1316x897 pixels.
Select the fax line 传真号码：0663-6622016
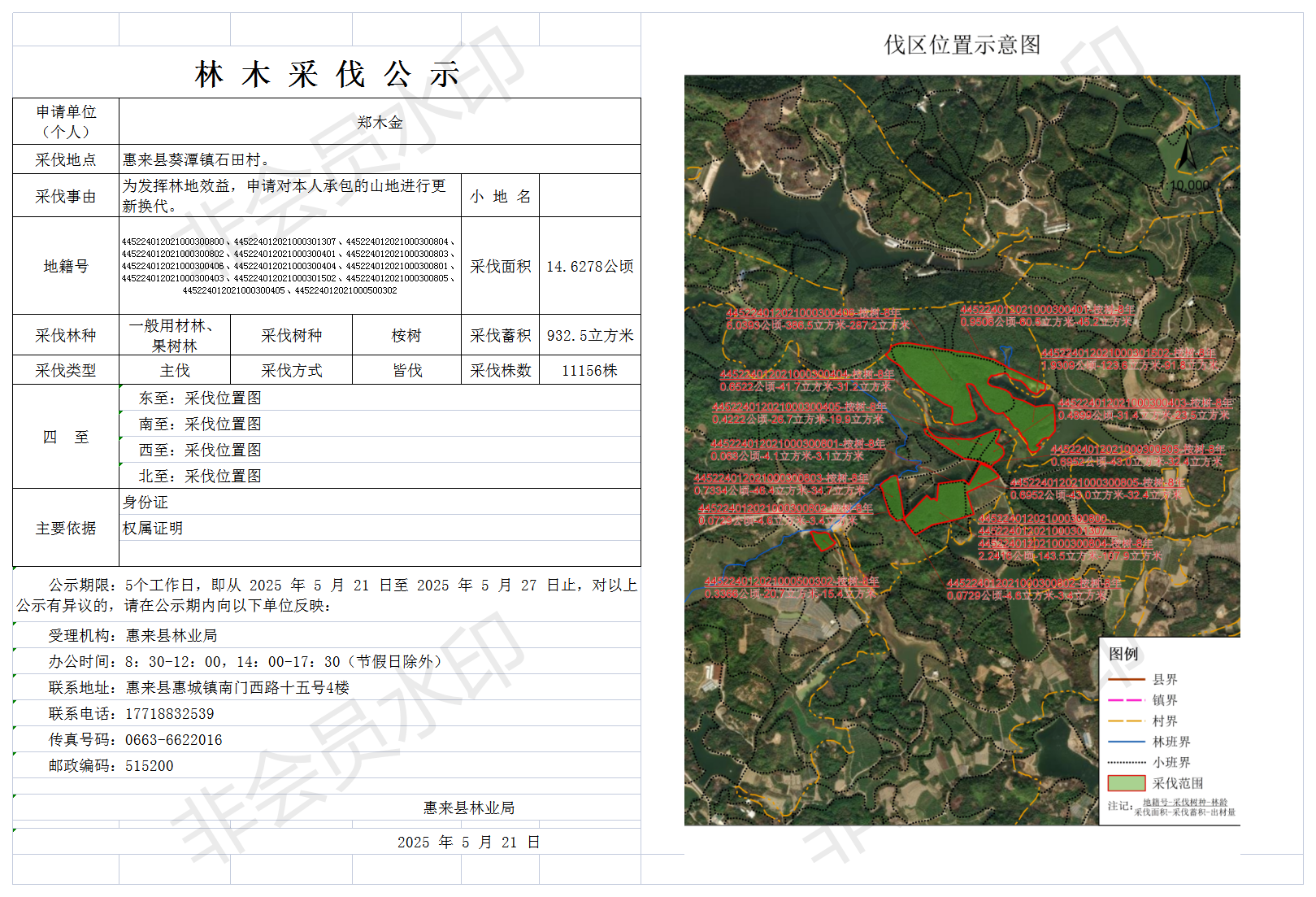coord(327,739)
